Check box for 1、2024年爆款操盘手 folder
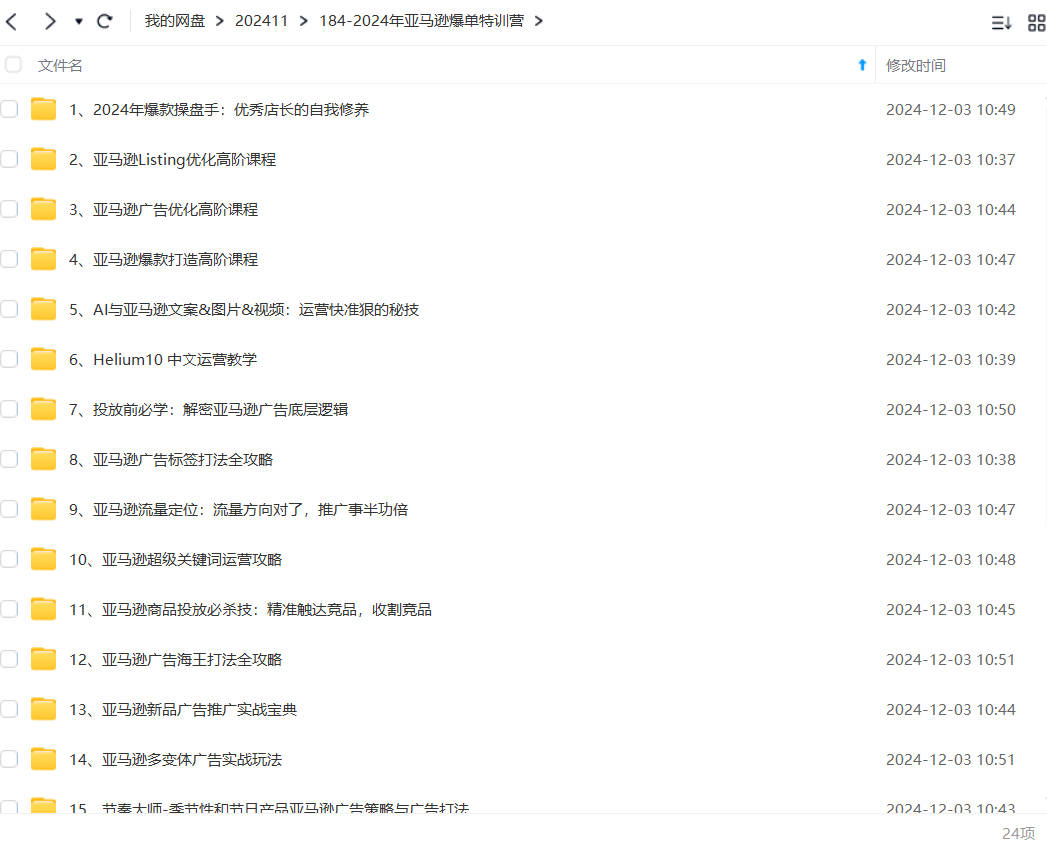Screen dimensions: 1047x850 tap(9, 109)
